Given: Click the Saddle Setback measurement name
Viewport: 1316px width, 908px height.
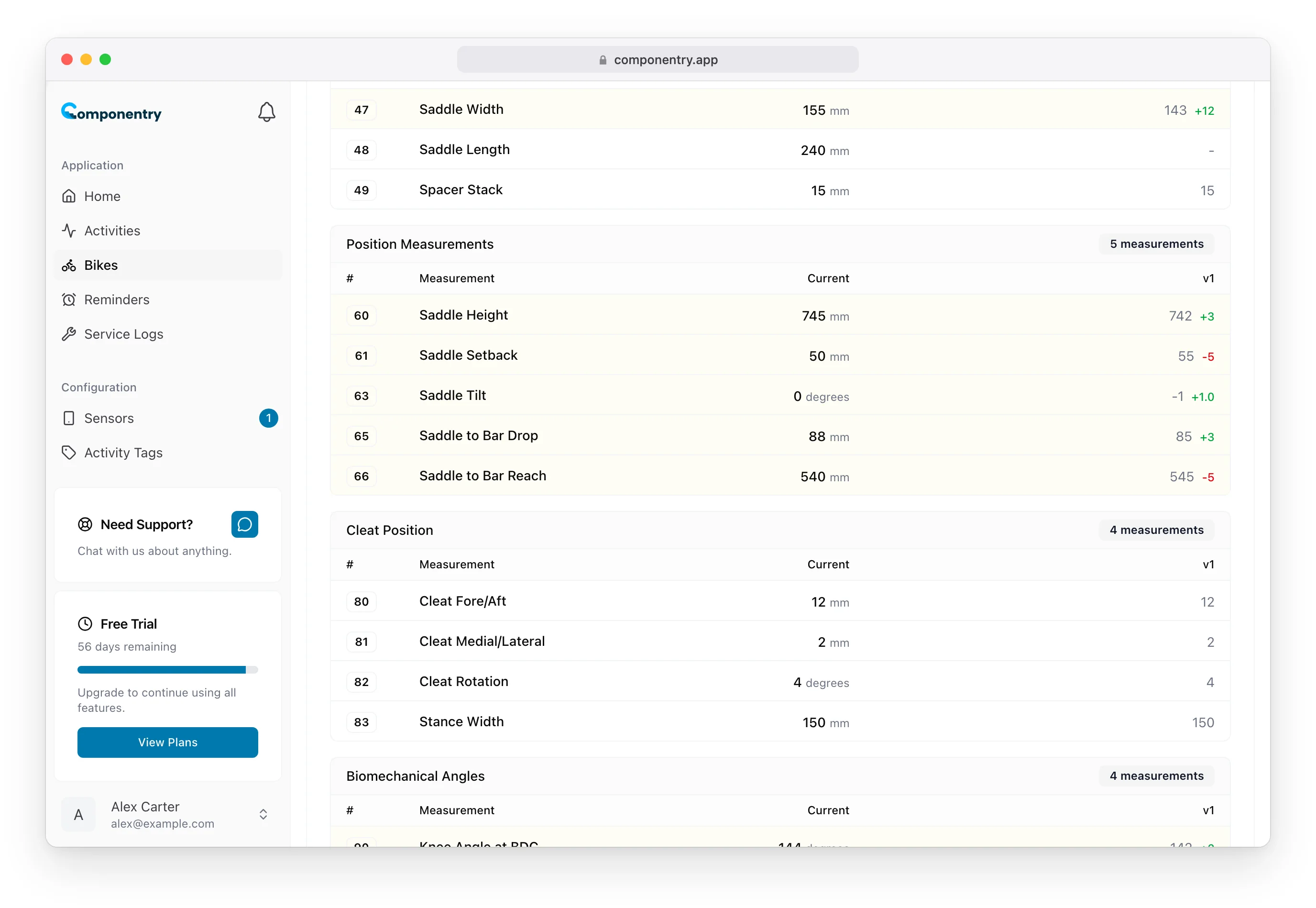Looking at the screenshot, I should coord(468,355).
